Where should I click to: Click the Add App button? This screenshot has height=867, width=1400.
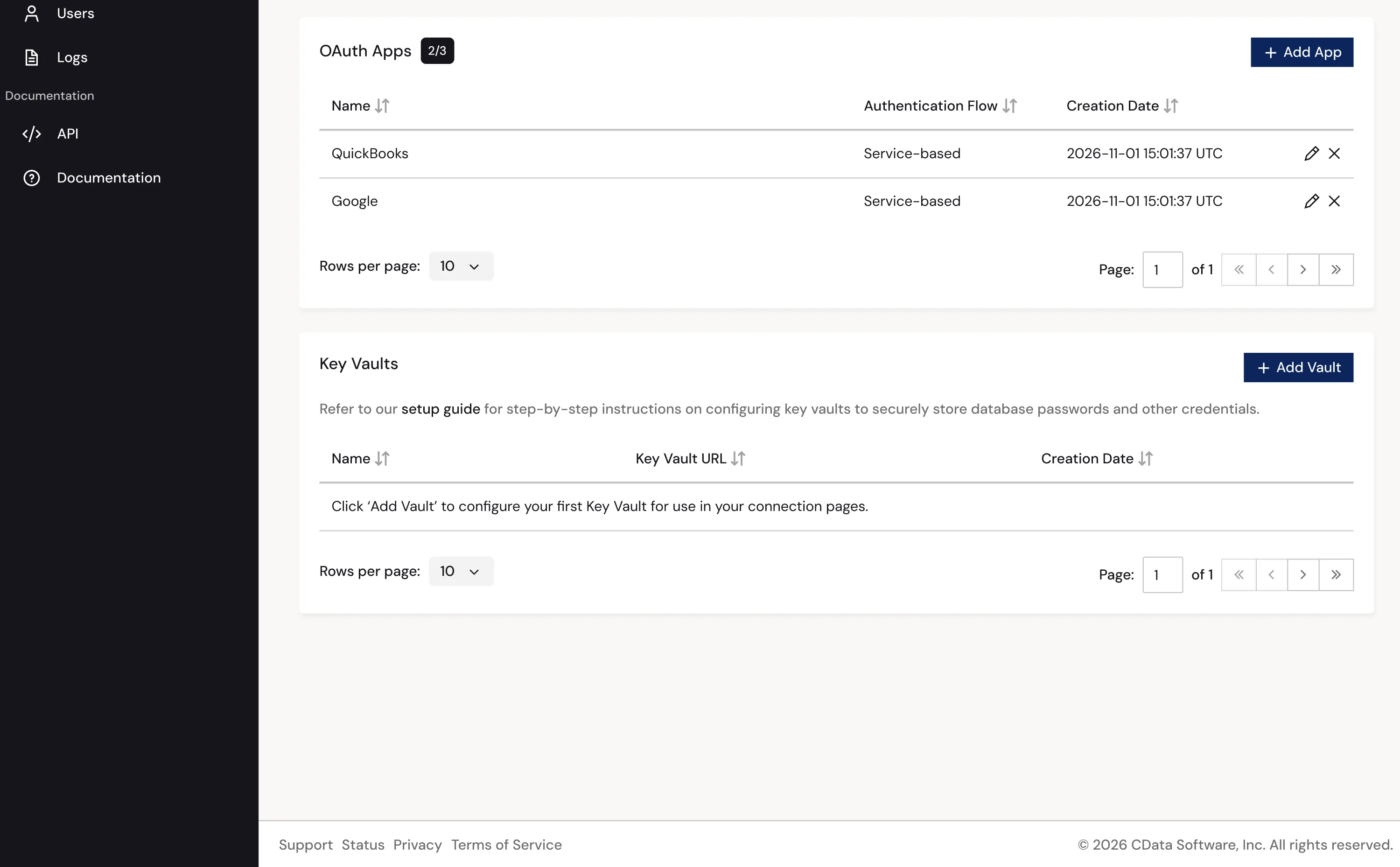[1302, 52]
